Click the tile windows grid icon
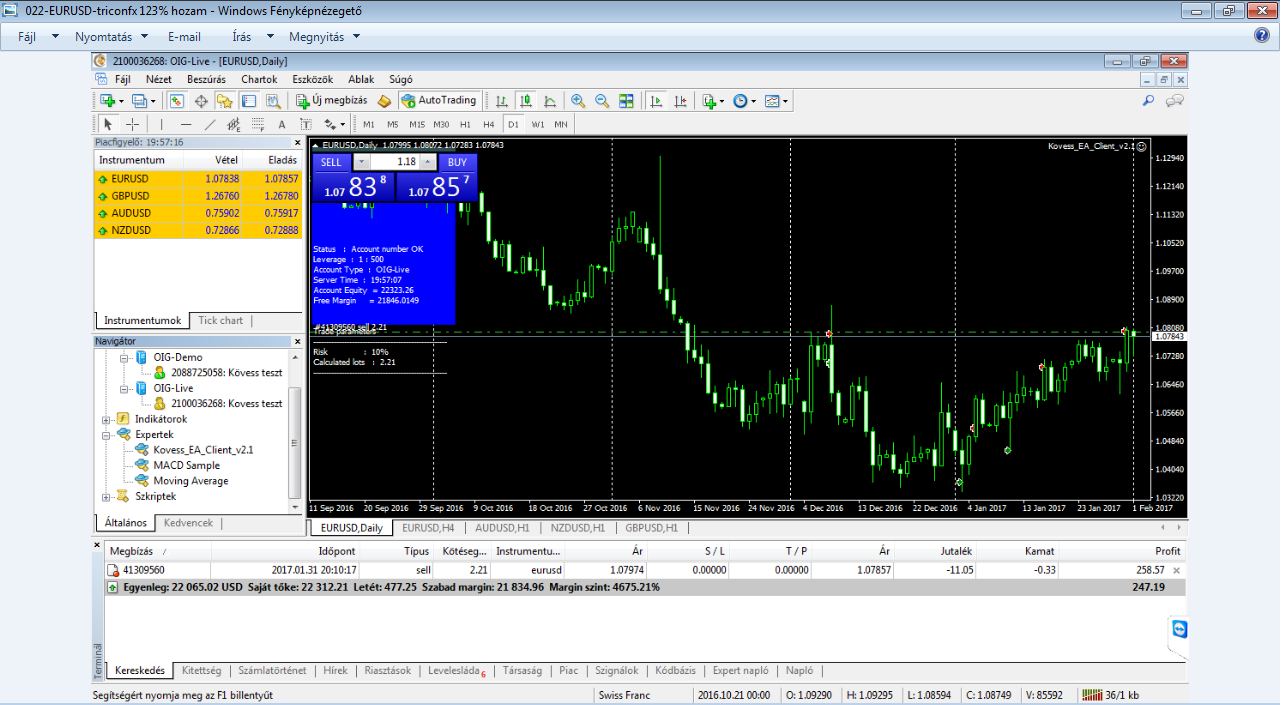Viewport: 1282px width, 705px height. pos(626,101)
